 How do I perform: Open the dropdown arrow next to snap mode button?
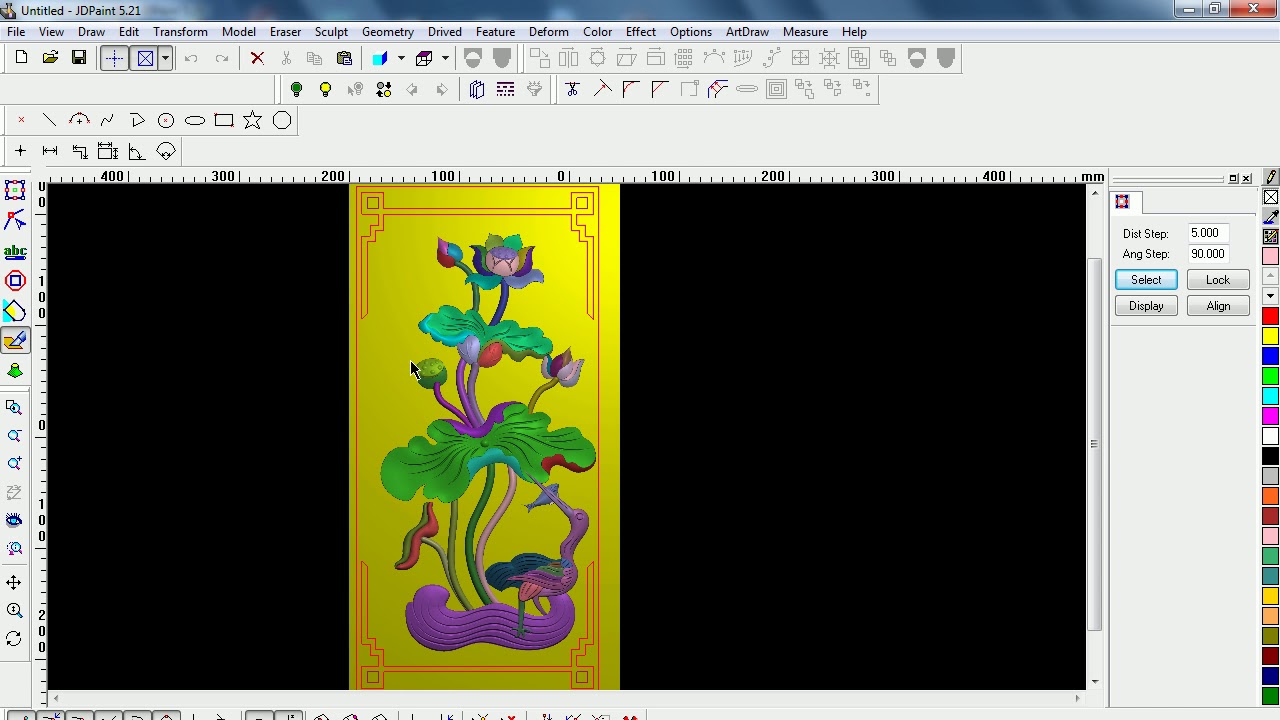165,58
